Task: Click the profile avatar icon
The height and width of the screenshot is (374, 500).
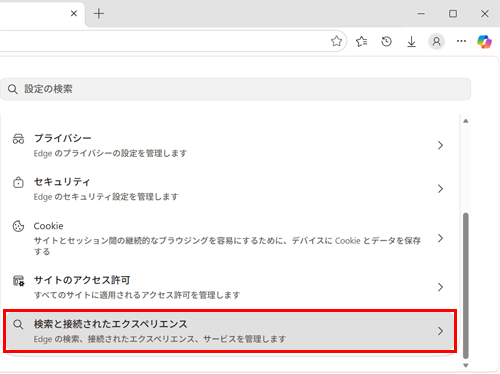Action: pyautogui.click(x=436, y=41)
